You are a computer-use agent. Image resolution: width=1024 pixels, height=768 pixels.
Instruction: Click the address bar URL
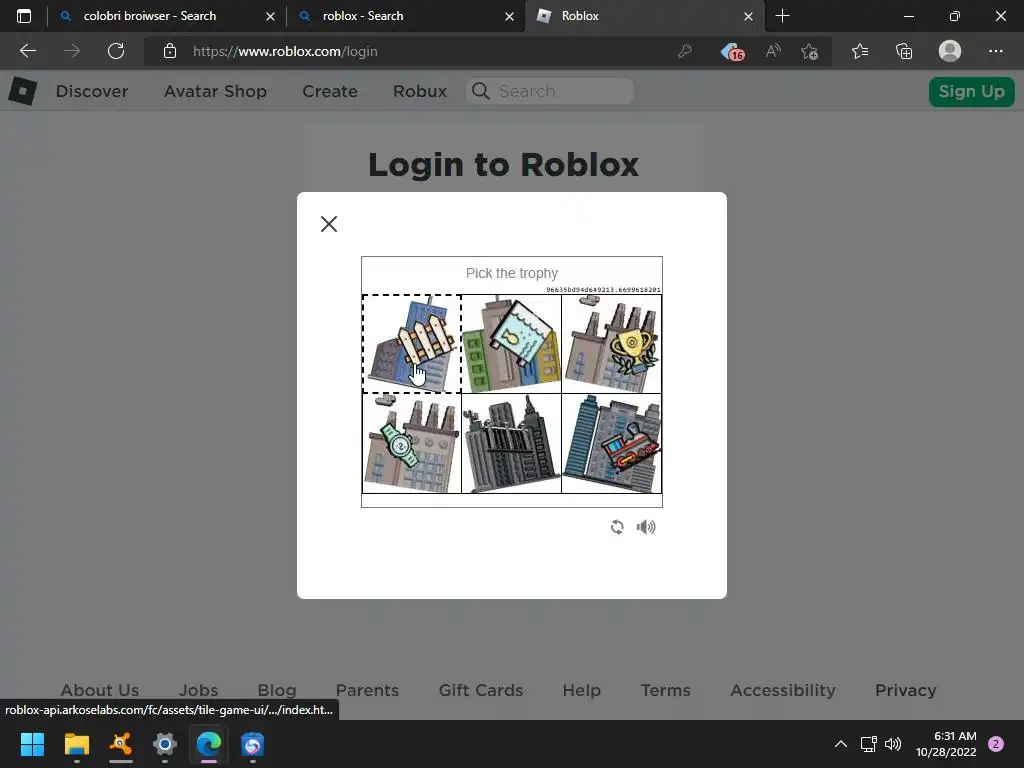point(285,52)
